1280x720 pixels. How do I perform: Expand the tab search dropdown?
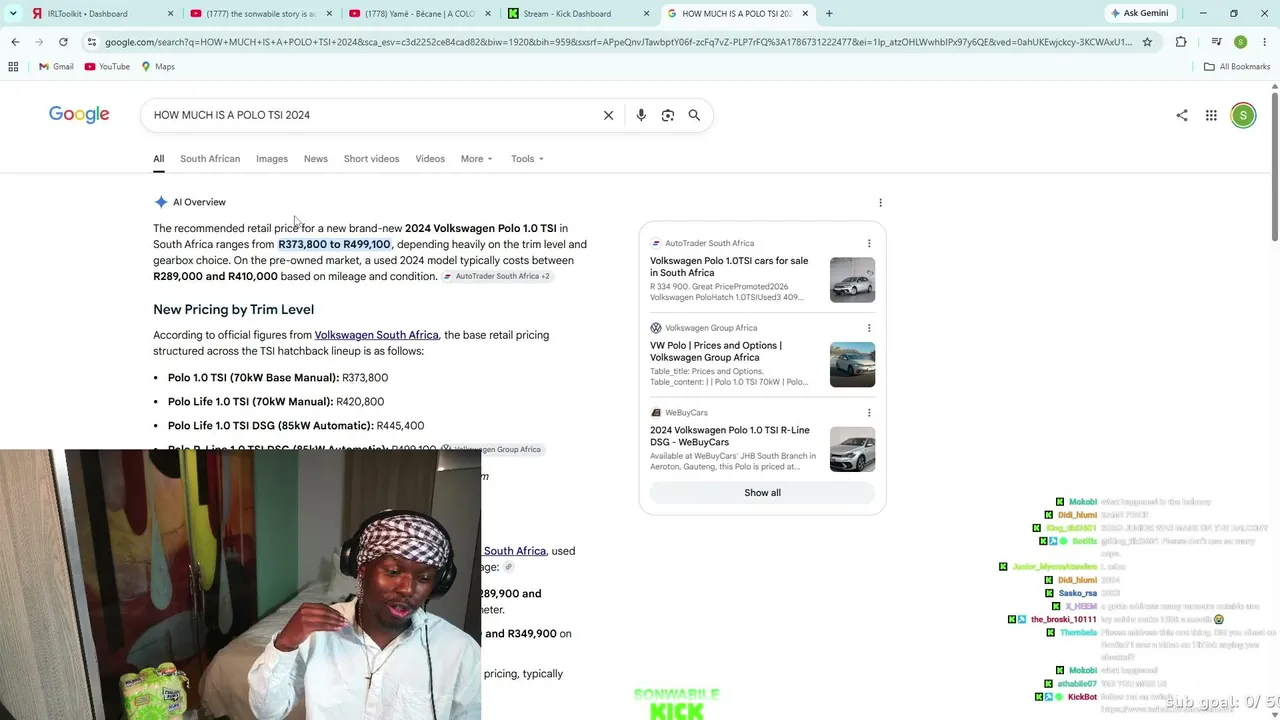pos(13,13)
